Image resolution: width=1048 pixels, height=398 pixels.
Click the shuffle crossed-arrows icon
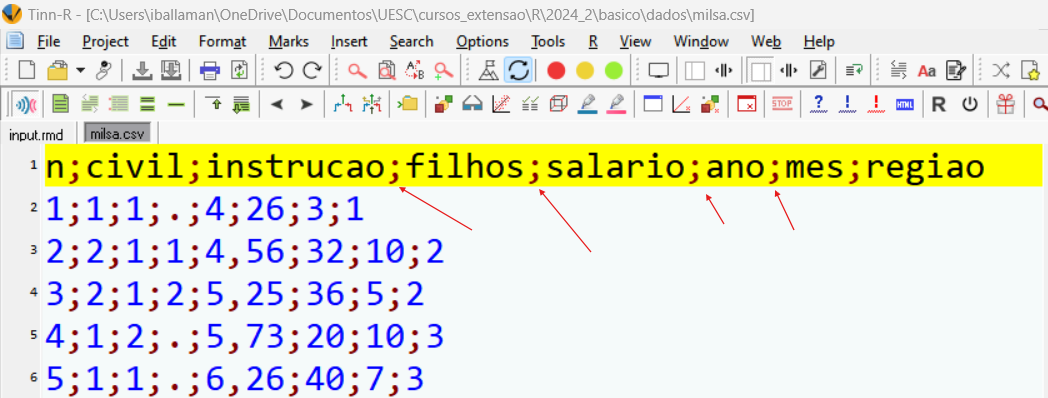coord(1001,70)
